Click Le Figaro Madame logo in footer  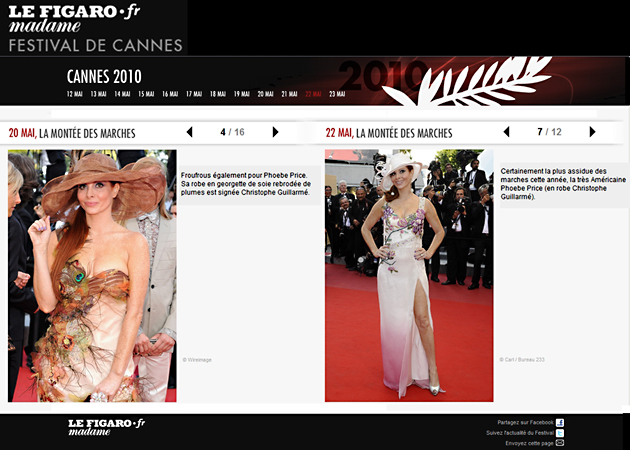pos(106,427)
